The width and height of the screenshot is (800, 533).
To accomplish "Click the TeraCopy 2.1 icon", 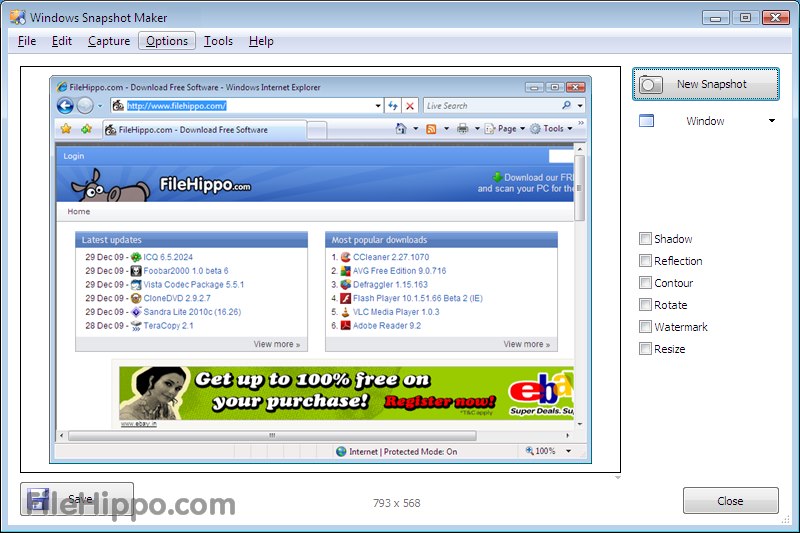I will (136, 325).
